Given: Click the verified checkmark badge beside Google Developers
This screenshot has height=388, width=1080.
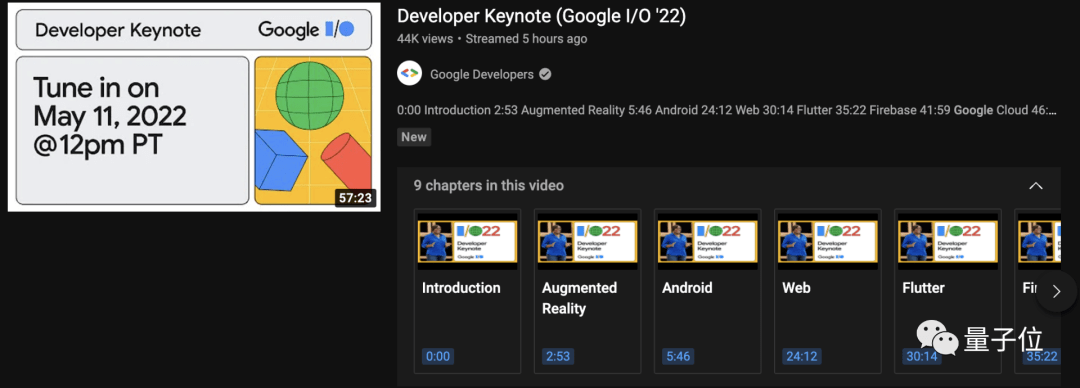Looking at the screenshot, I should pos(545,74).
